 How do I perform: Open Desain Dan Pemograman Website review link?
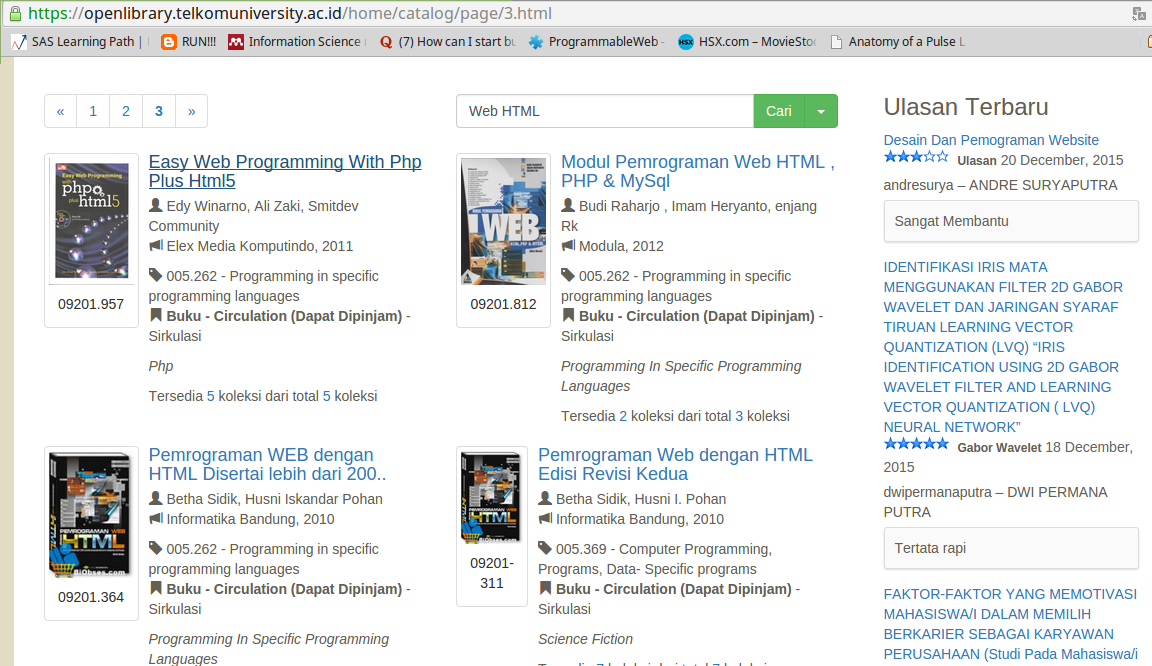[990, 140]
